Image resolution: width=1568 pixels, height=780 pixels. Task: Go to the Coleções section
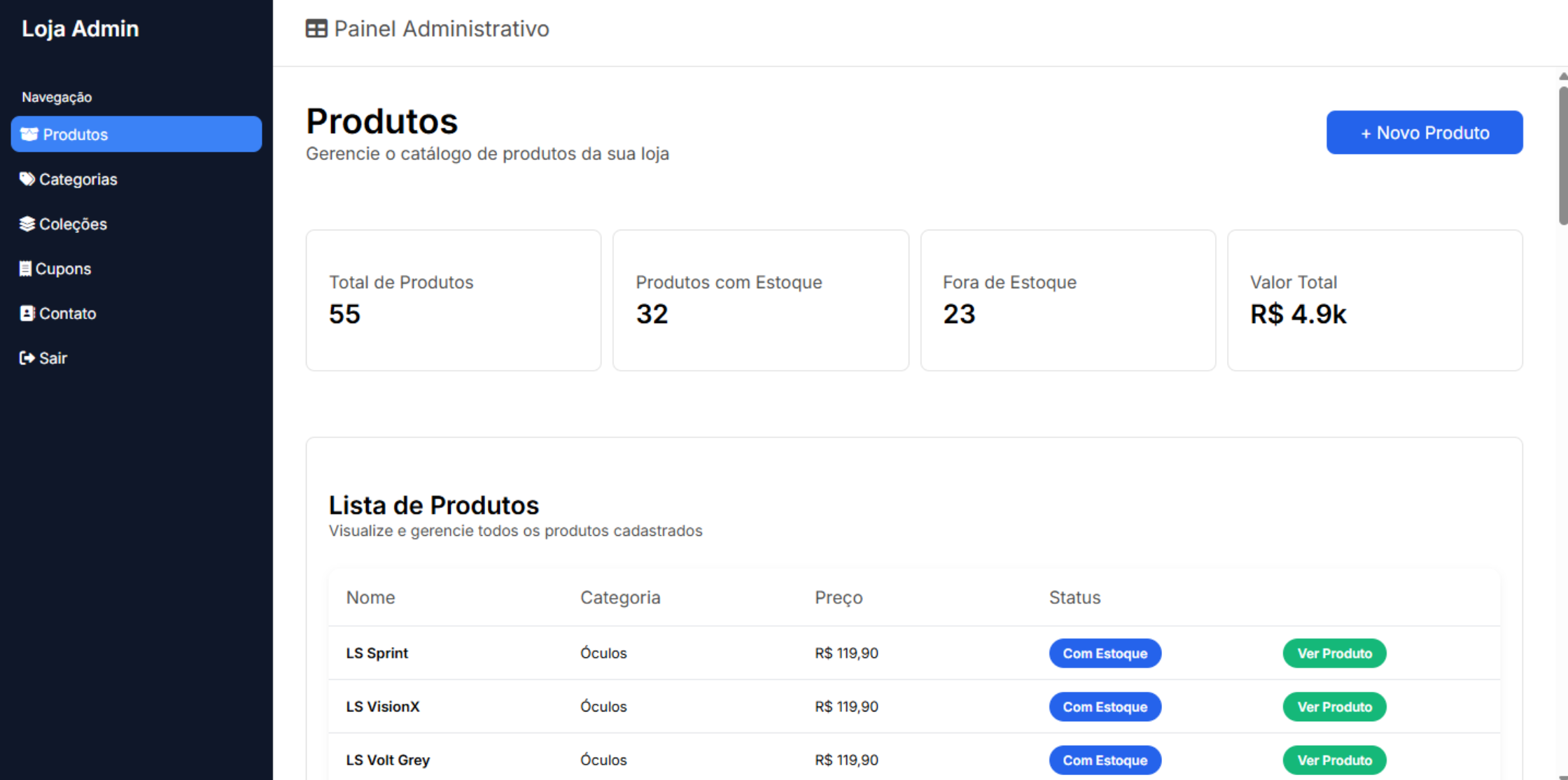coord(73,224)
